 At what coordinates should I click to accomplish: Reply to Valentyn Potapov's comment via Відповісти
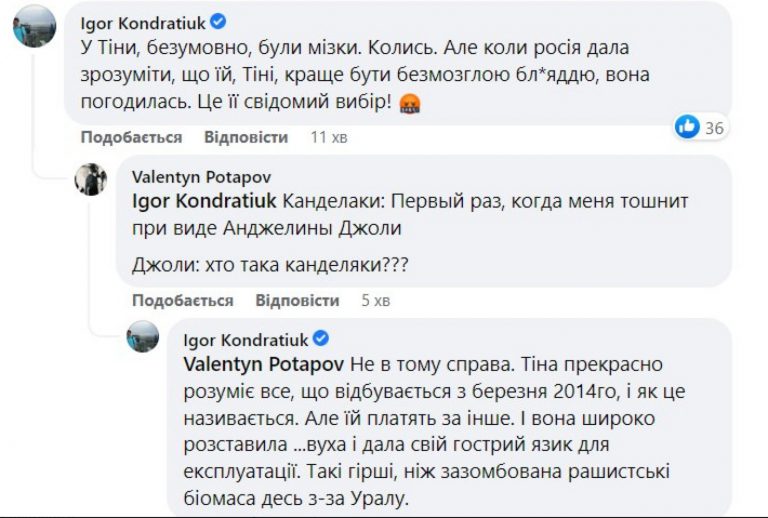[297, 300]
